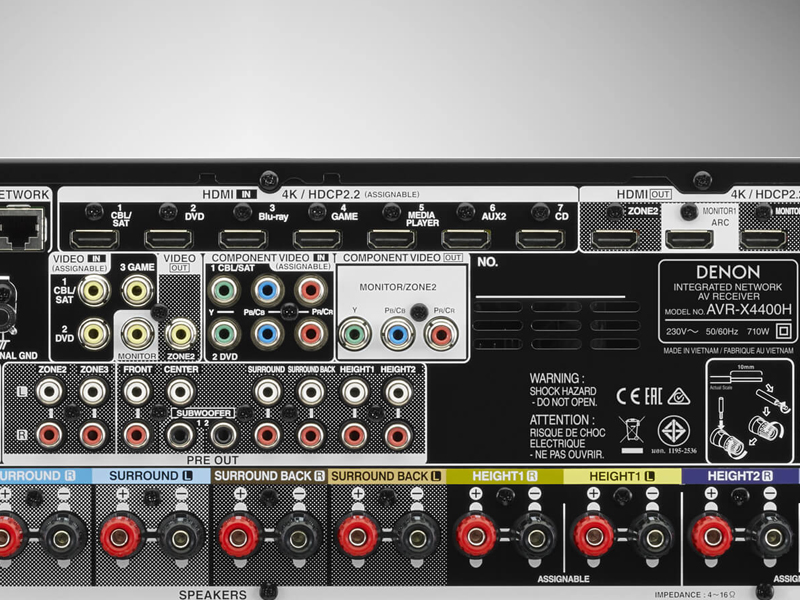Click the yellow 1 CBL/SAT composite video jack

94,290
